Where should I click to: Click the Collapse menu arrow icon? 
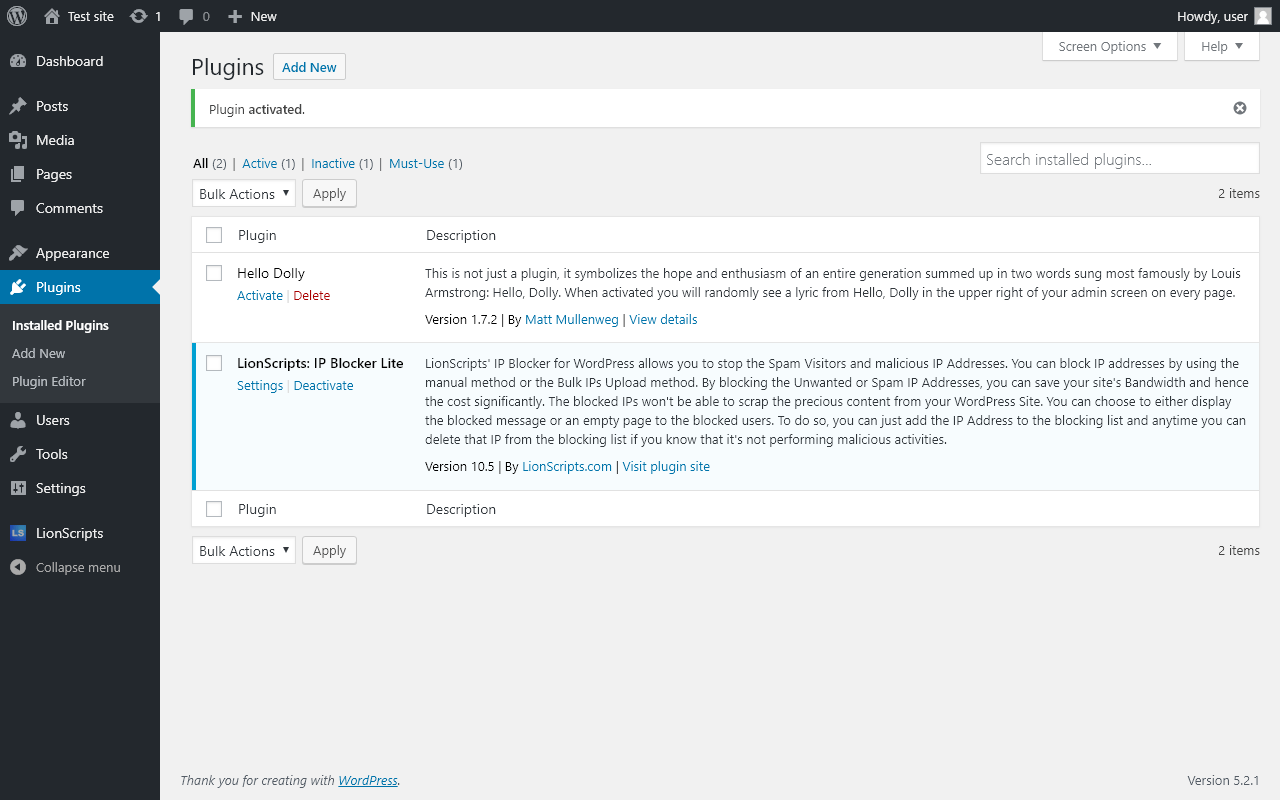18,567
